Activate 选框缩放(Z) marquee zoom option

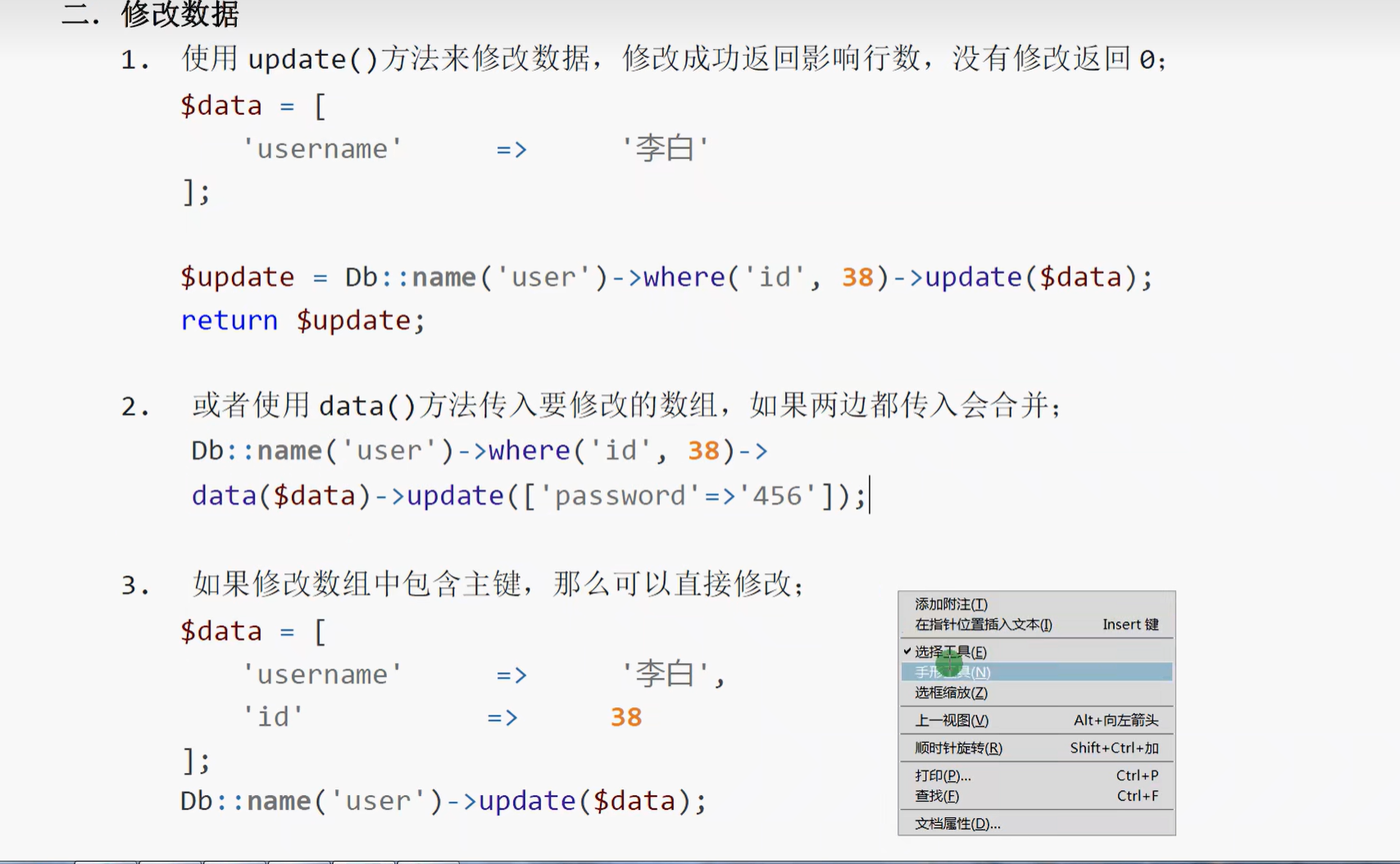tap(1036, 693)
